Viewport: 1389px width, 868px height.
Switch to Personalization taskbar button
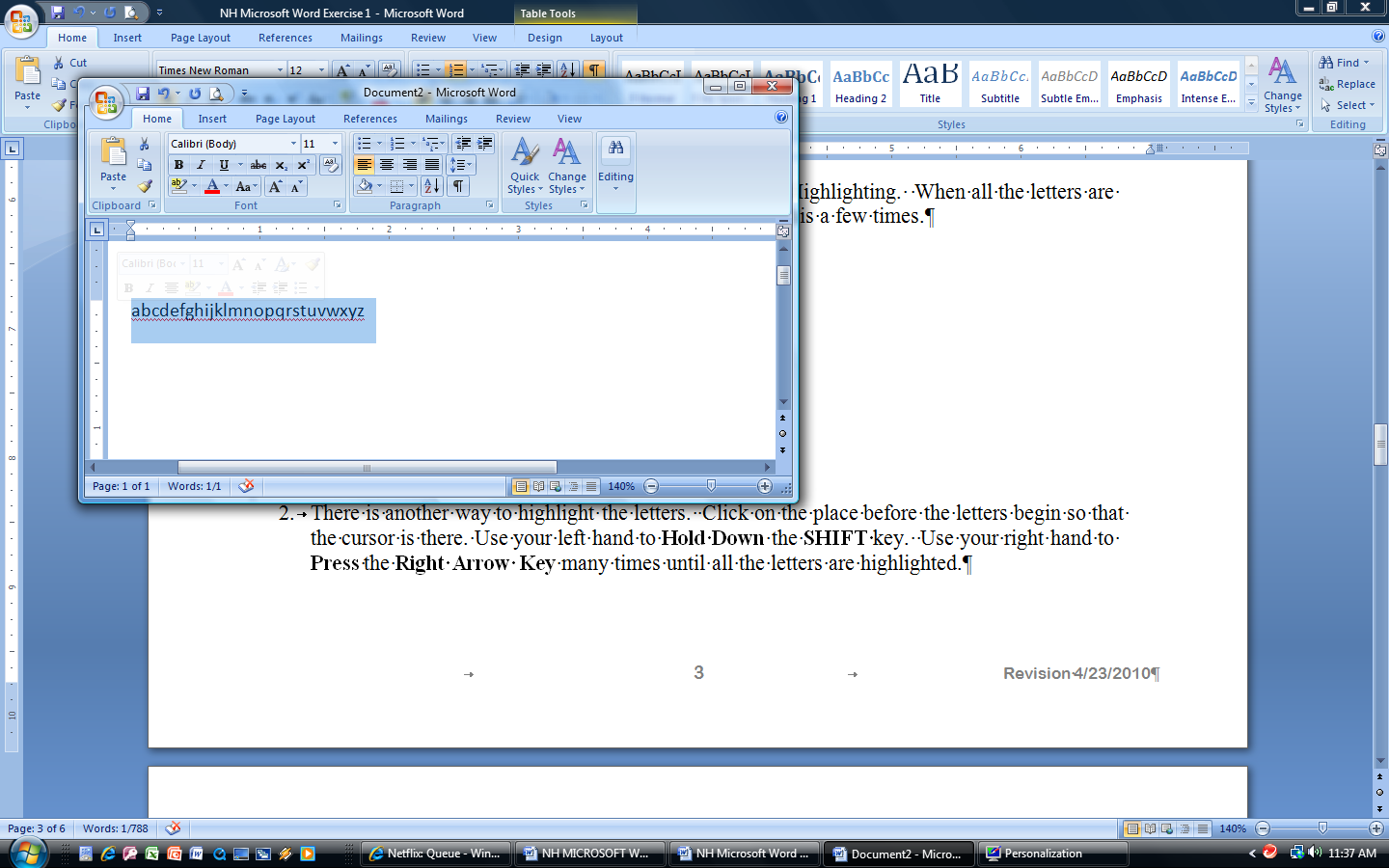[1053, 854]
